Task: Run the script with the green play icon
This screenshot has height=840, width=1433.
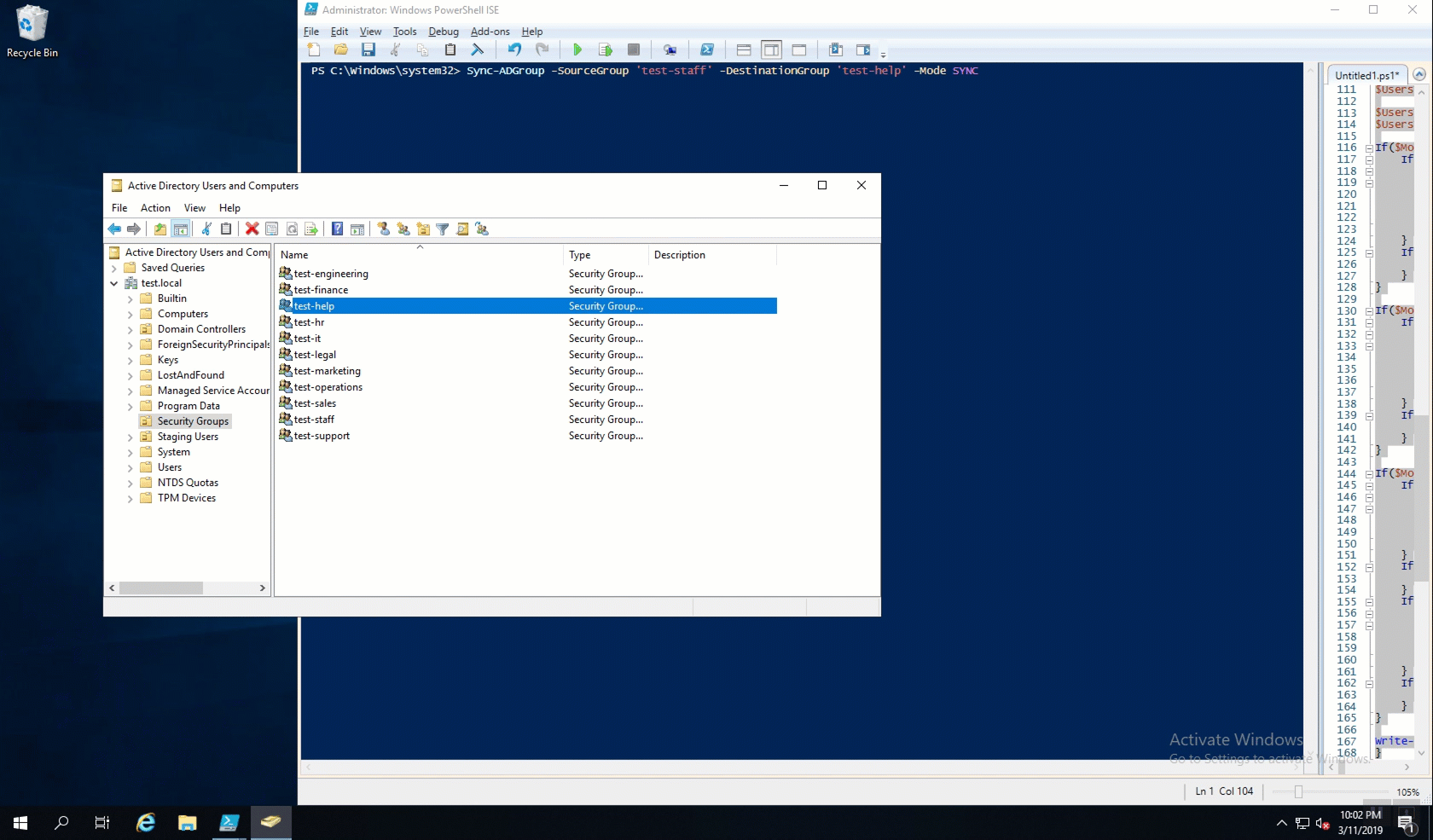Action: click(x=577, y=49)
